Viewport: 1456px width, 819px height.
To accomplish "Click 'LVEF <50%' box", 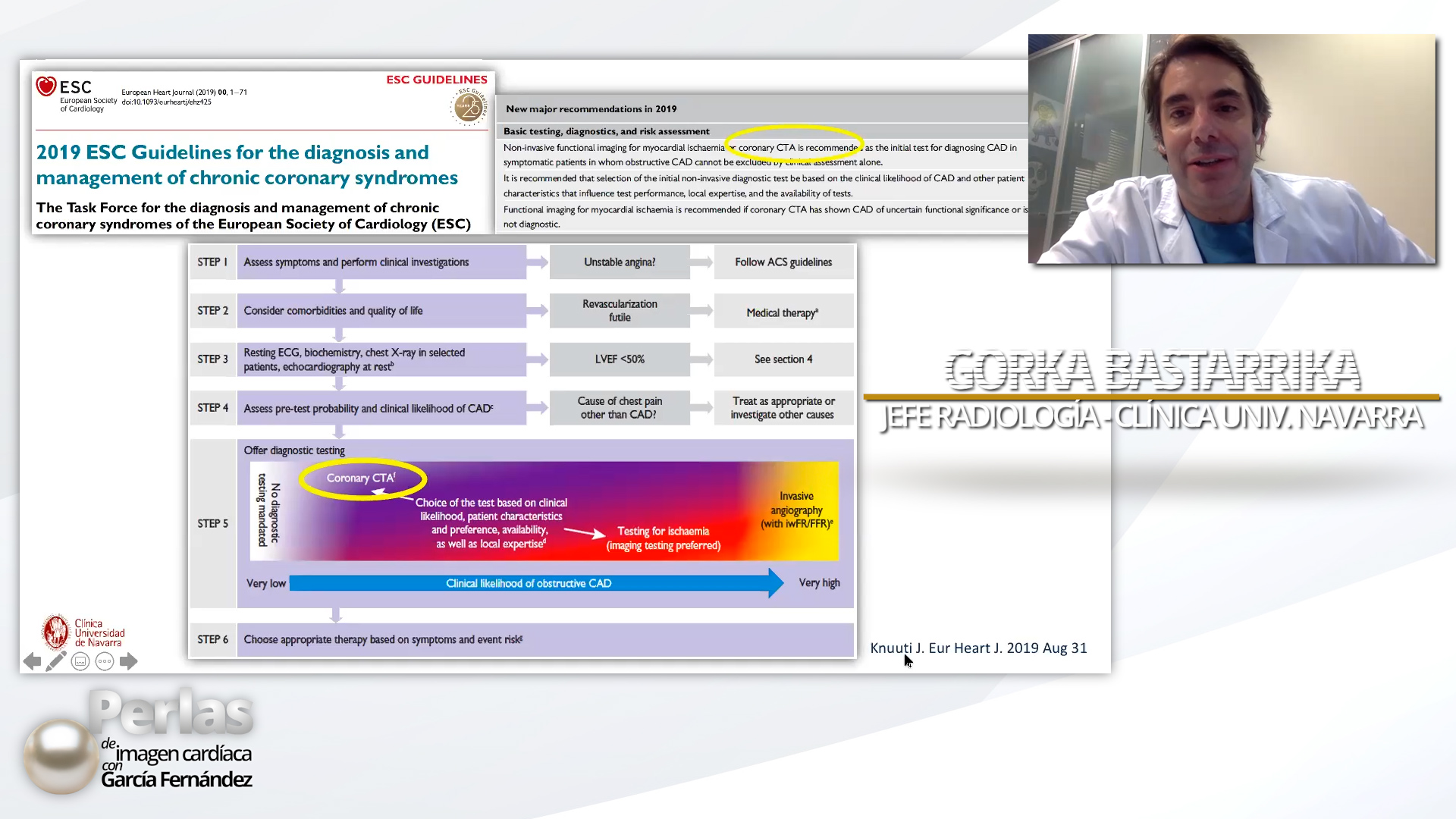I will click(620, 359).
